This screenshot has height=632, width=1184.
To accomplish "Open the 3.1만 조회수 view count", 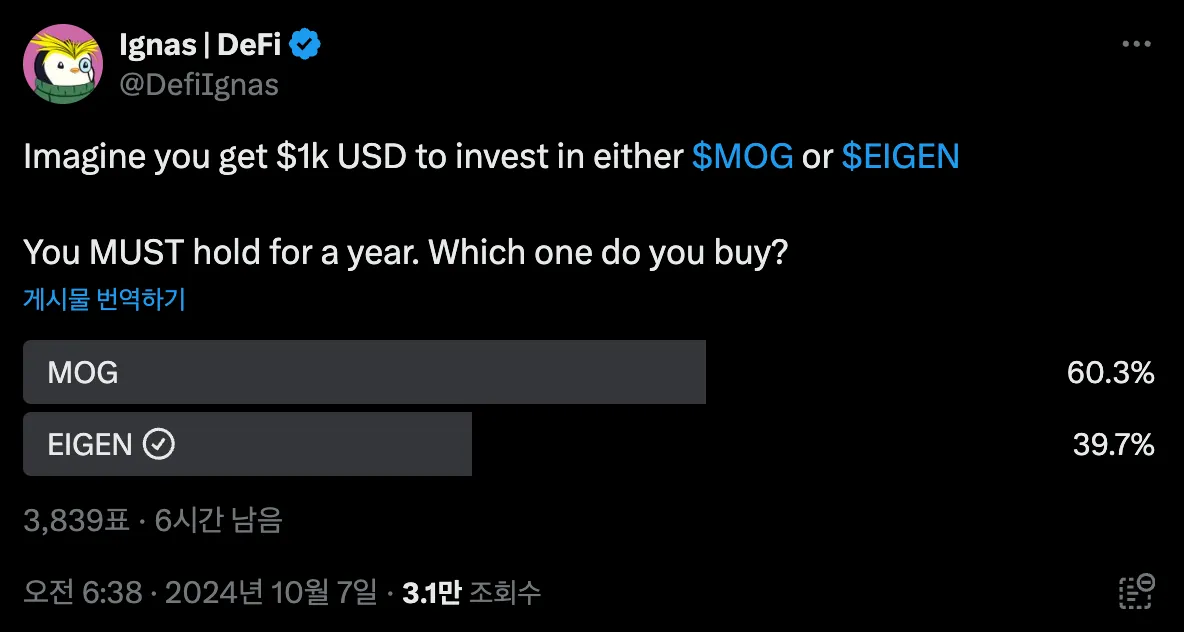I will [x=471, y=593].
